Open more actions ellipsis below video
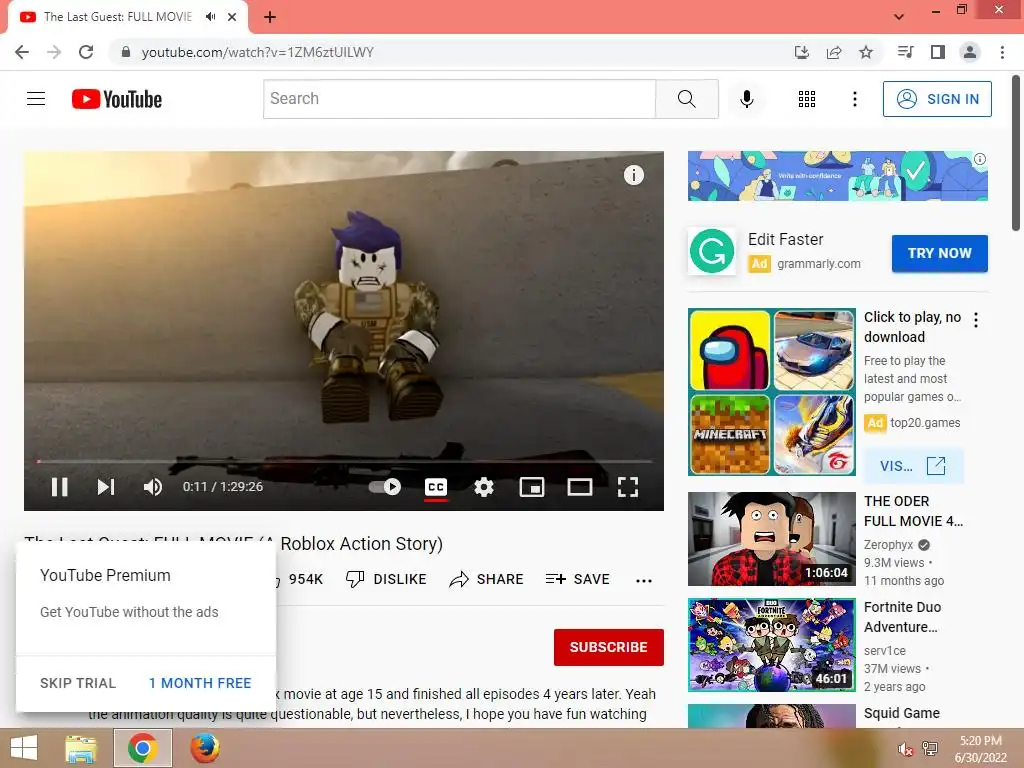Viewport: 1024px width, 768px height. point(644,580)
